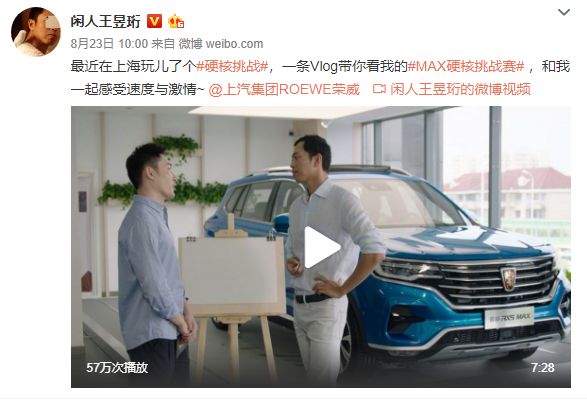587x400 pixels.
Task: Open the 闲人王昱珩的微博视频 link
Action: tap(460, 90)
